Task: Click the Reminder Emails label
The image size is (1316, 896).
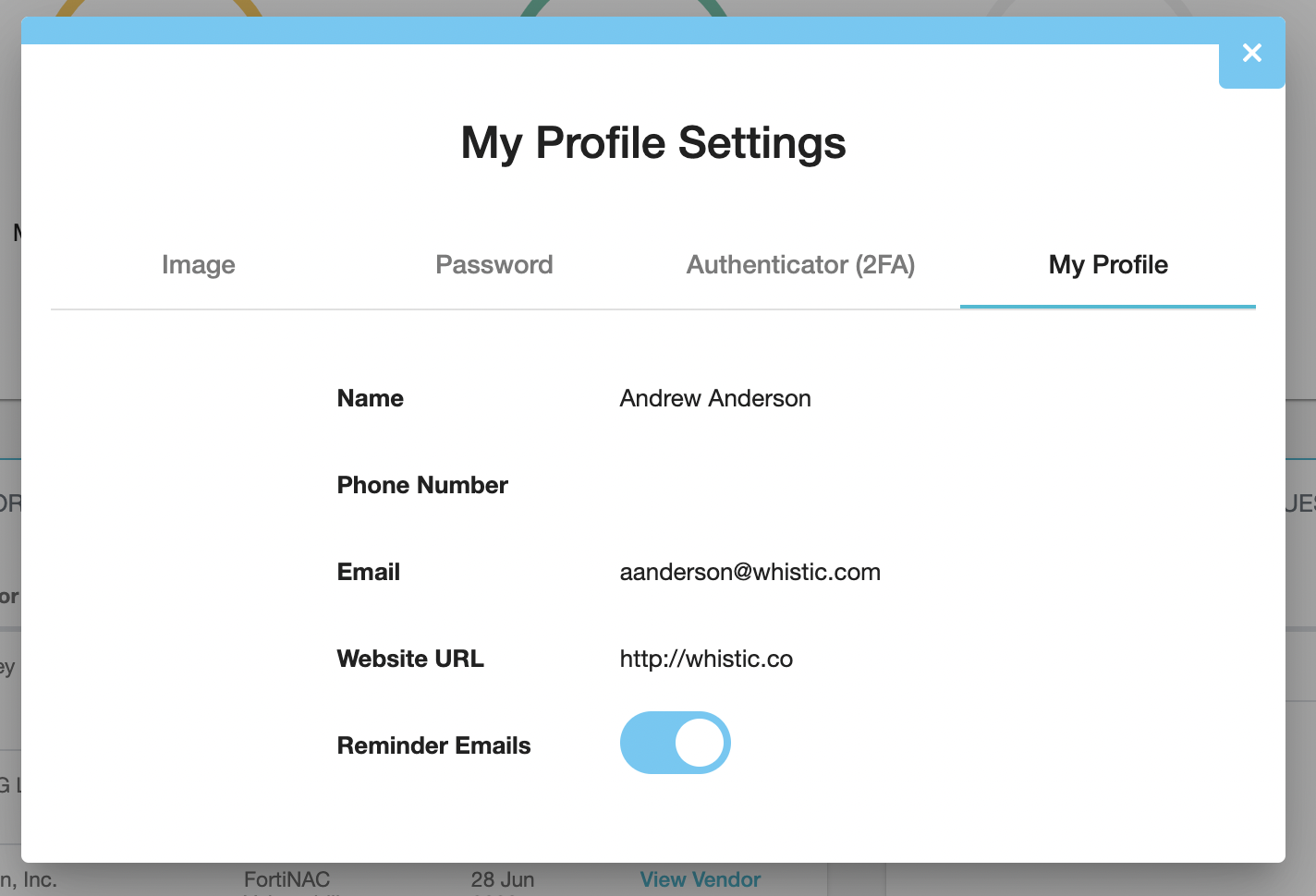Action: click(433, 745)
